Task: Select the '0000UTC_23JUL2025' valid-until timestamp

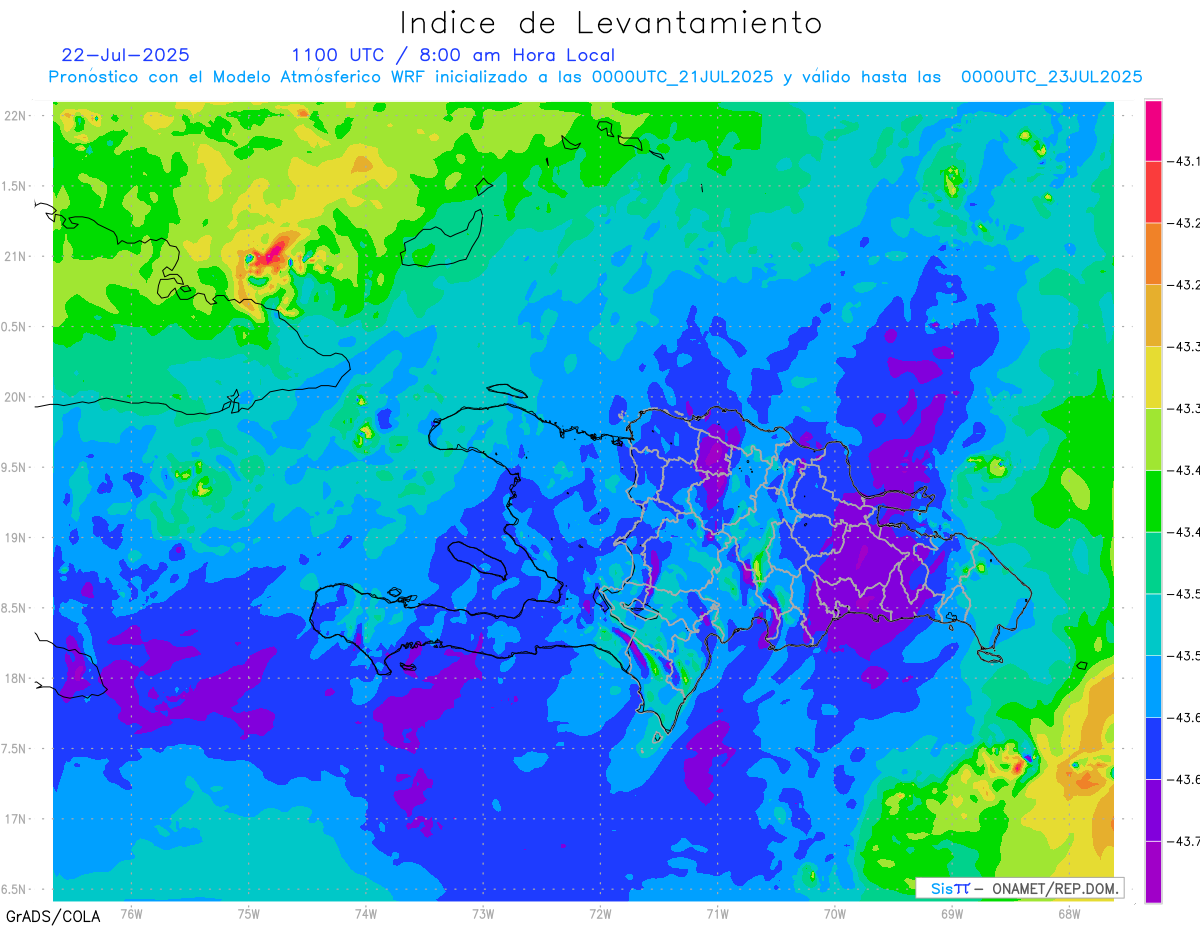Action: click(x=1051, y=77)
